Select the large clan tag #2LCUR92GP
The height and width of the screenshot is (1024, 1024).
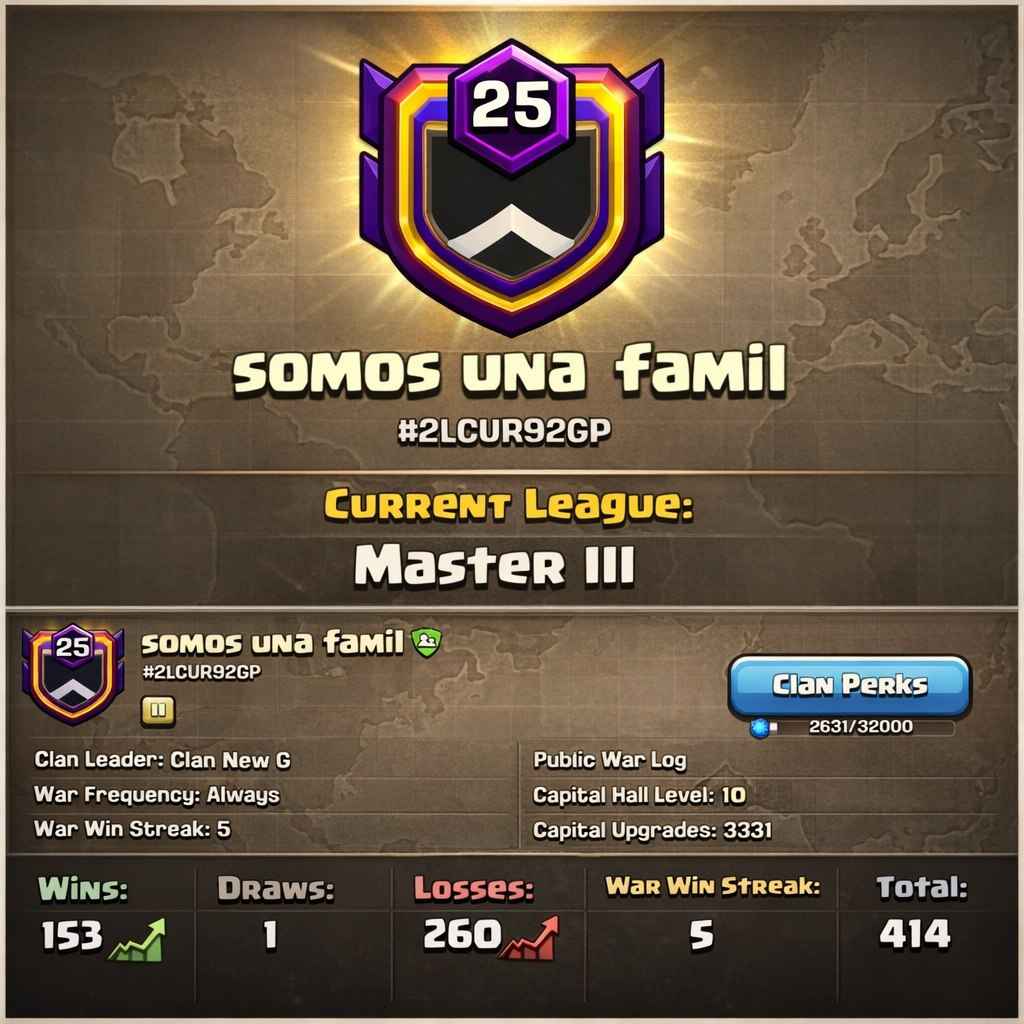pyautogui.click(x=505, y=432)
